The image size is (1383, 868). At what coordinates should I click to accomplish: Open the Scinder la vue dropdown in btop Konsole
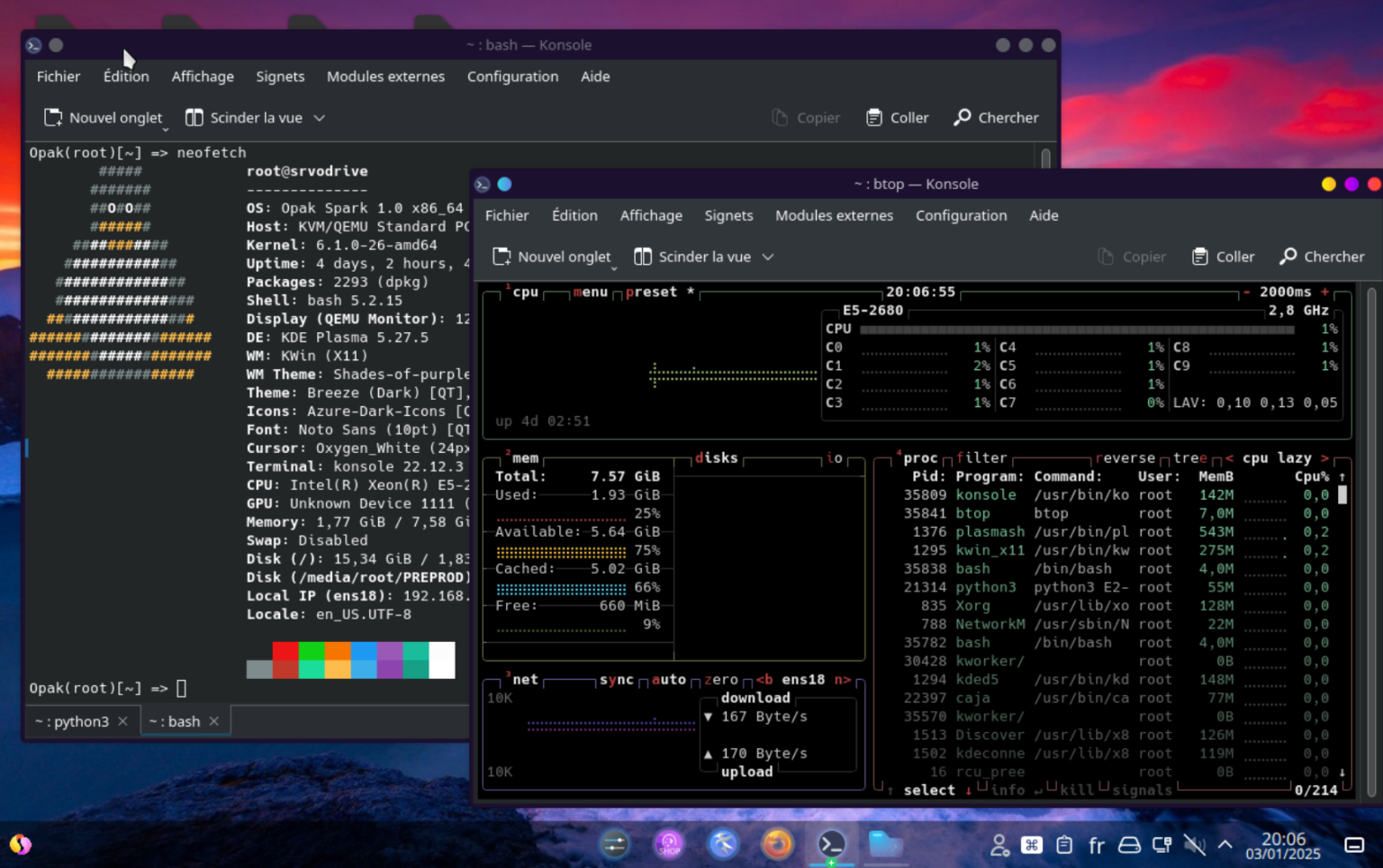768,257
